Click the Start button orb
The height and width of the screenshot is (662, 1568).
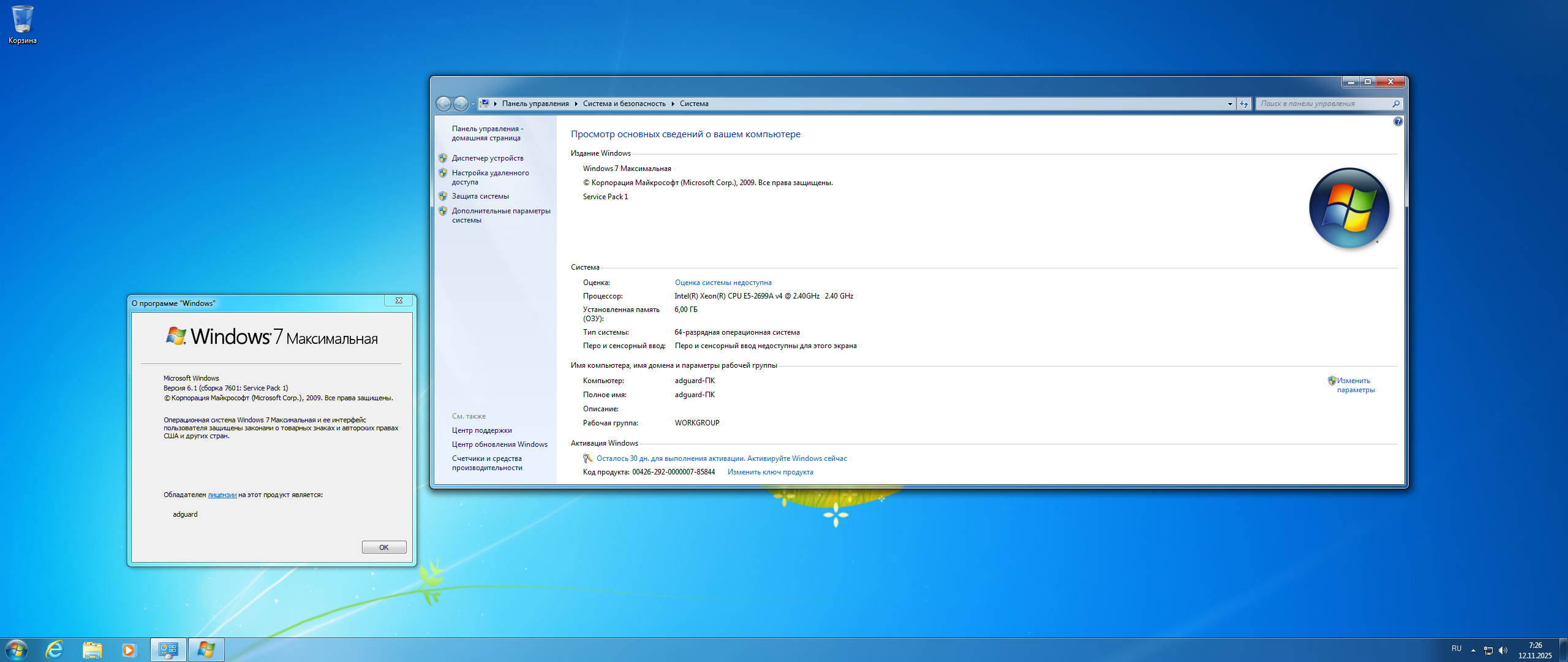pos(17,650)
